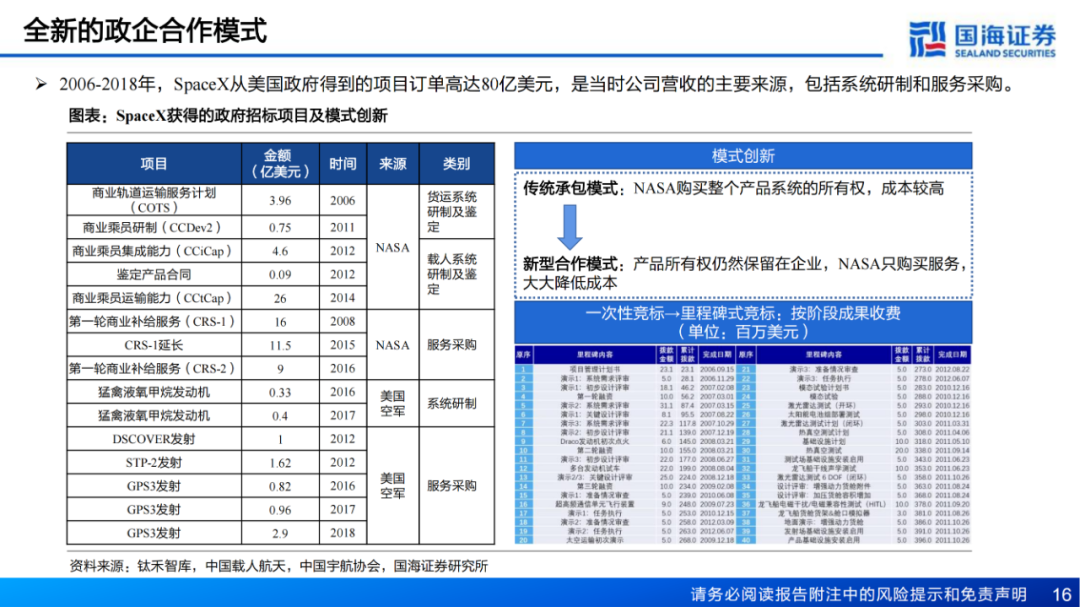Viewport: 1080px width, 607px height.
Task: Click the footer disclaimer 请务必阅读报告附注中的风险提示和免责声明
Action: [x=858, y=594]
